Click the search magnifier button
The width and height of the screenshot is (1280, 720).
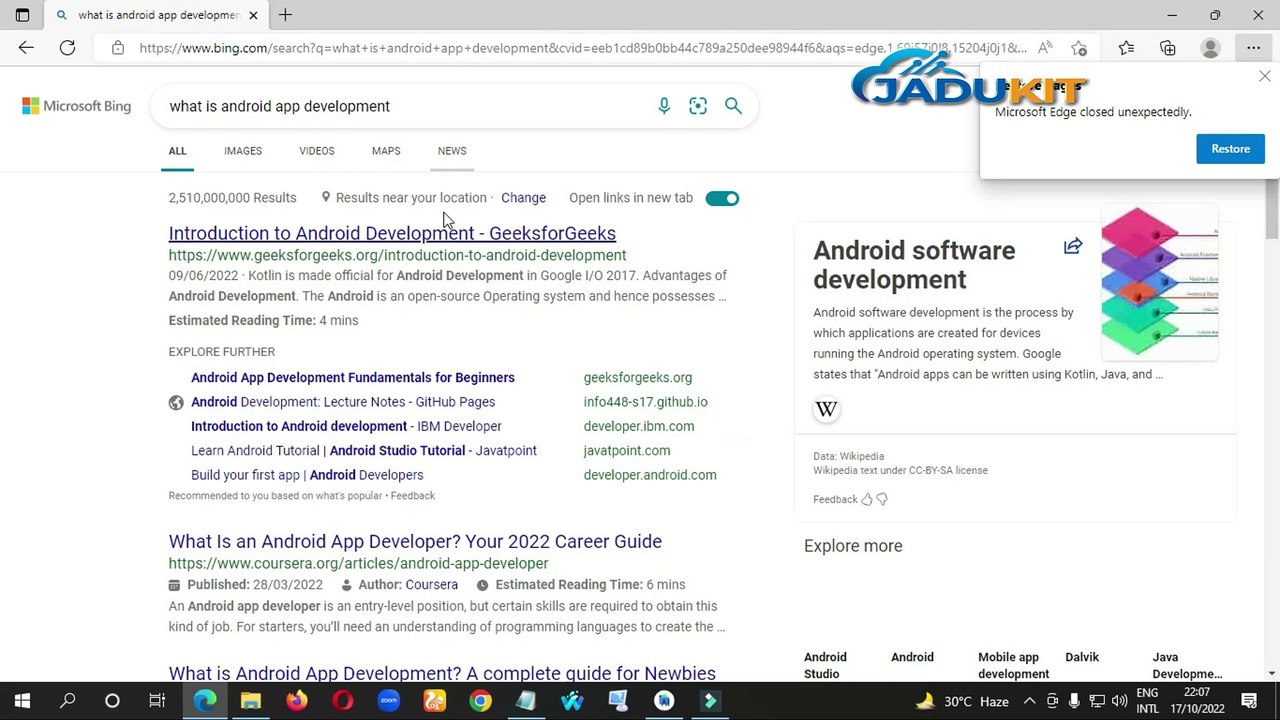pyautogui.click(x=733, y=106)
